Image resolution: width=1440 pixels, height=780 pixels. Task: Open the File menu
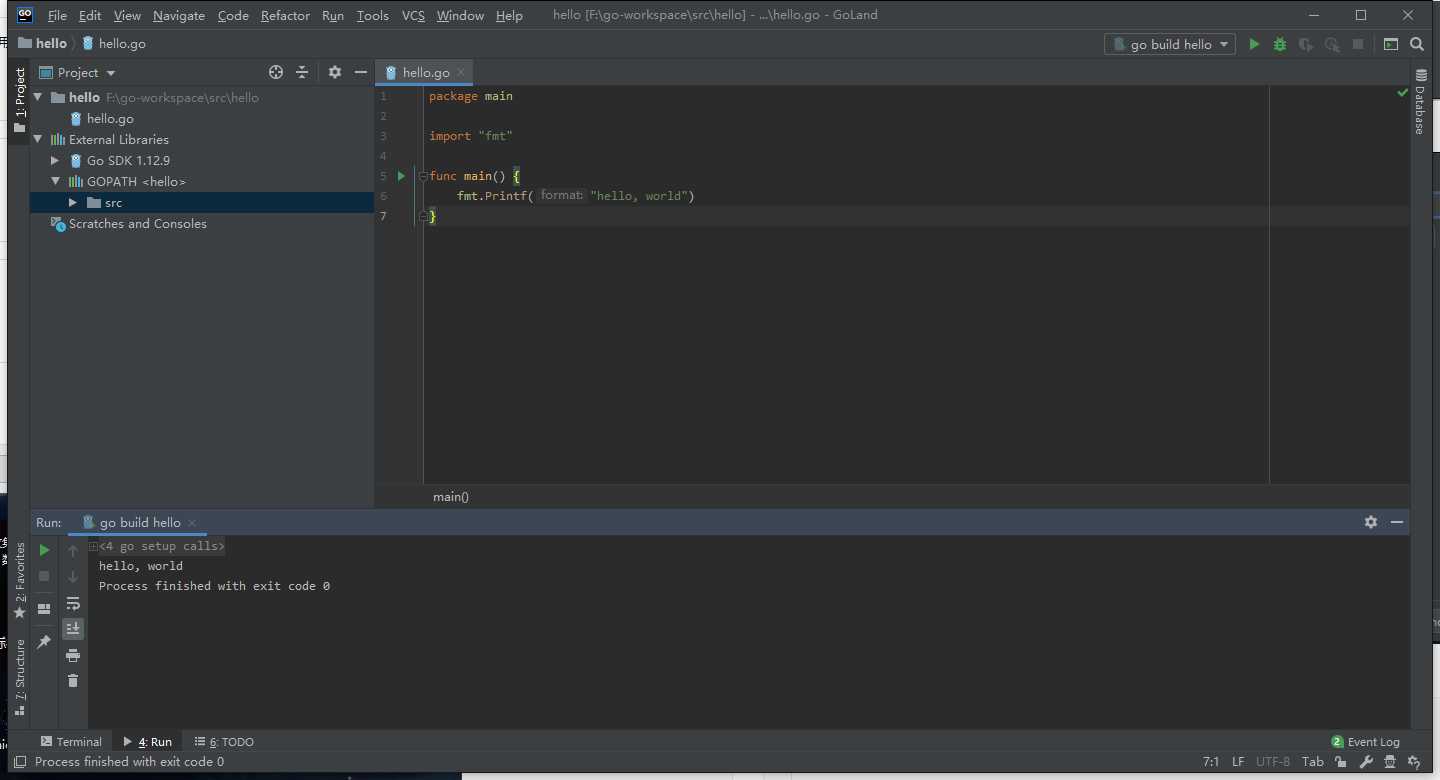pos(57,15)
